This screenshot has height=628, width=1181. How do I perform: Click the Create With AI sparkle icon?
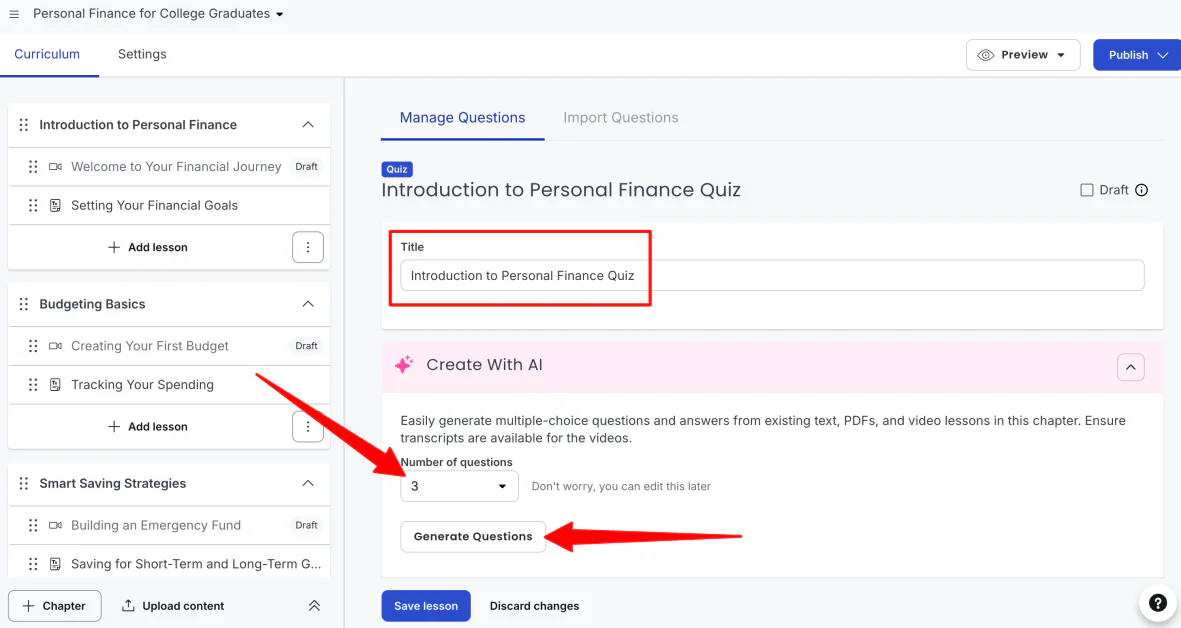coord(404,364)
